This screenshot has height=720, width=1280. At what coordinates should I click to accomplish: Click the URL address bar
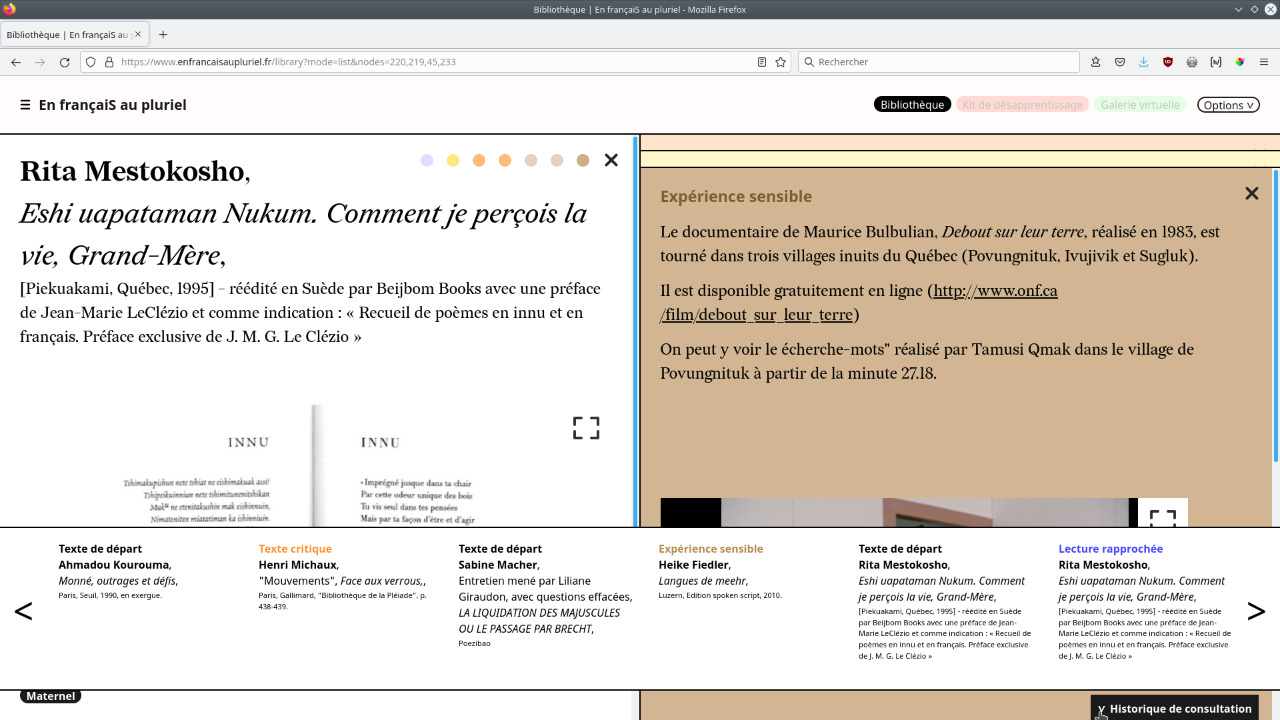coord(435,62)
